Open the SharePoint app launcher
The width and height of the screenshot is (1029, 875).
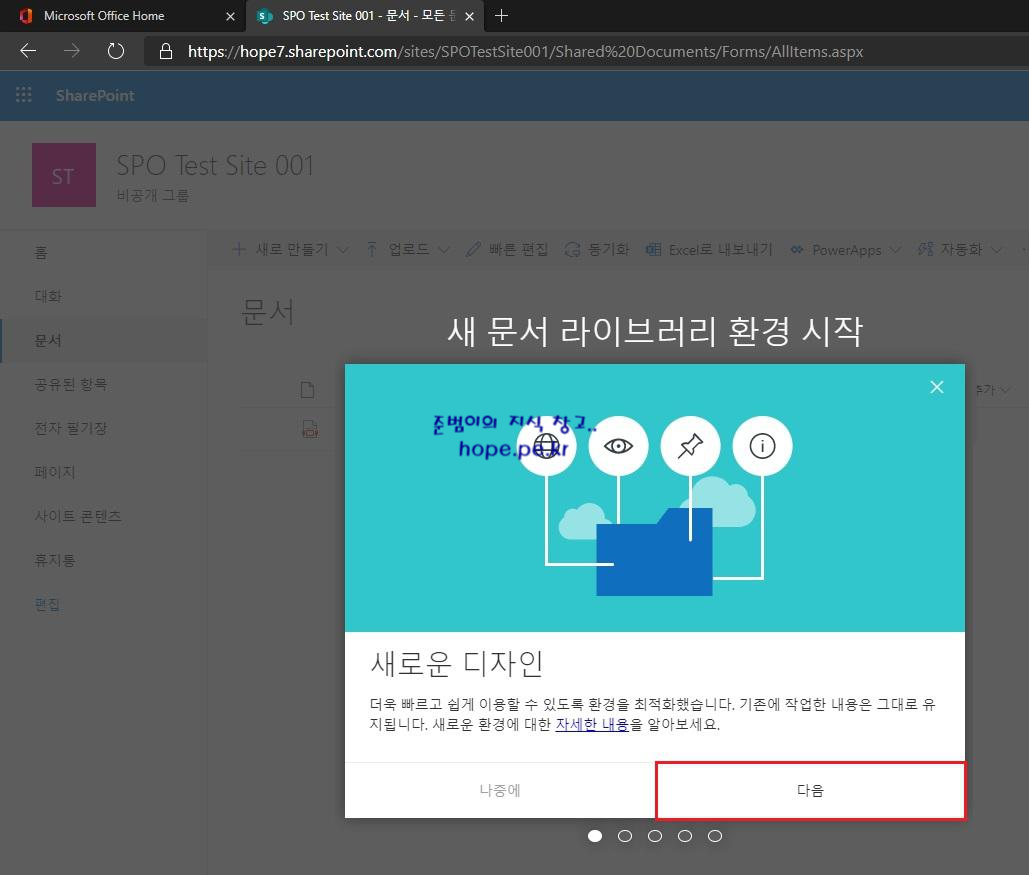click(x=24, y=95)
